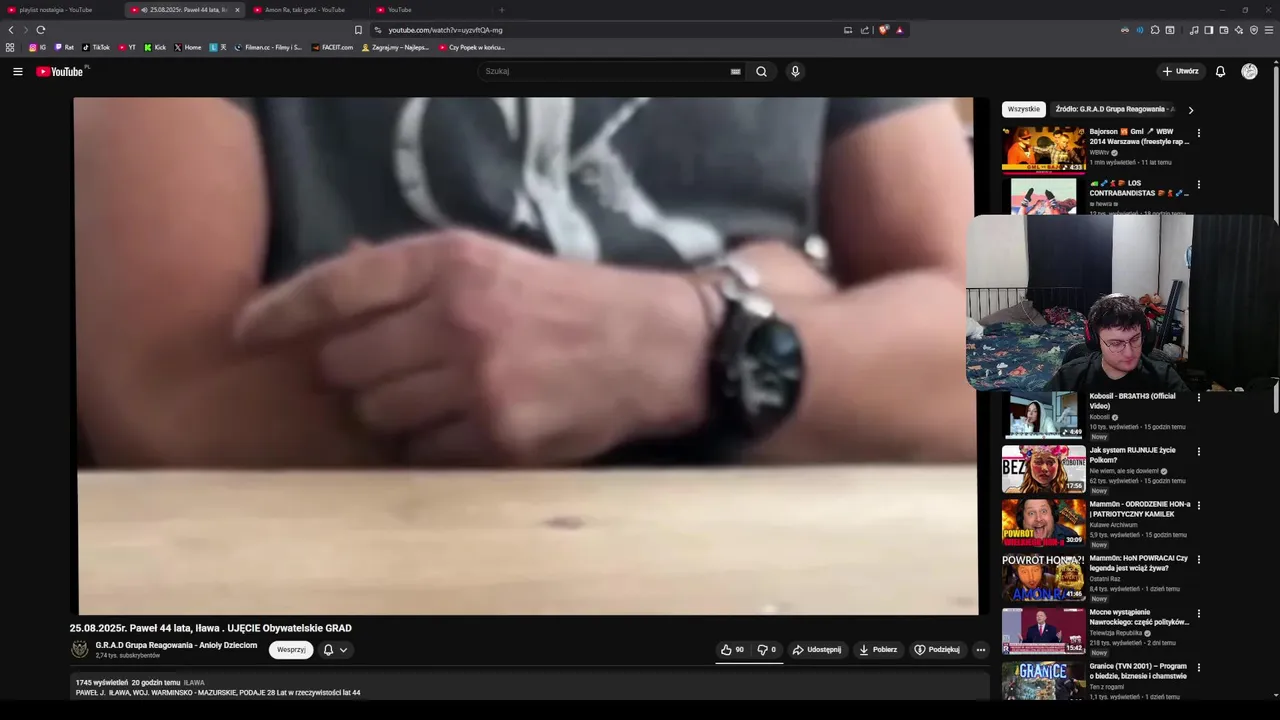The image size is (1280, 720).
Task: Select the Wszystkie filter chip
Action: pyautogui.click(x=1023, y=109)
